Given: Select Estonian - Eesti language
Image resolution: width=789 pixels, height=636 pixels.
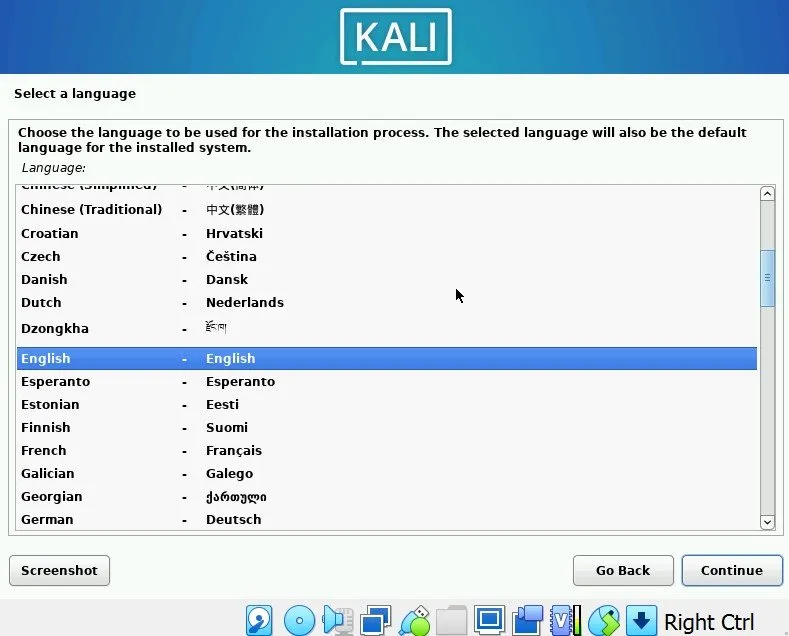Looking at the screenshot, I should pos(387,405).
